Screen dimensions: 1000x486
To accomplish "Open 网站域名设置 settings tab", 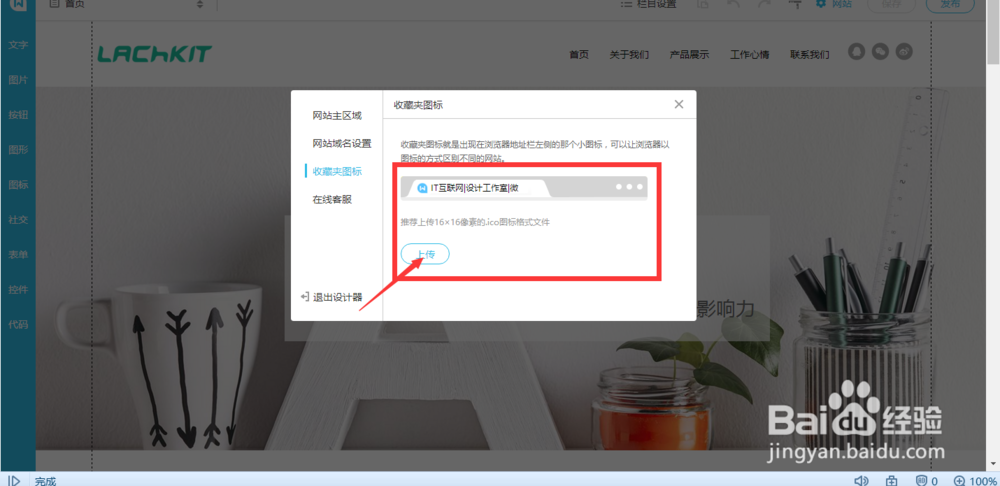I will click(342, 144).
